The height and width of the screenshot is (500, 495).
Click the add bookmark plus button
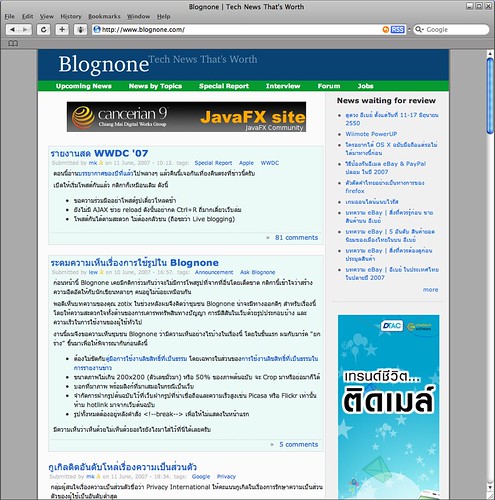(x=62, y=30)
